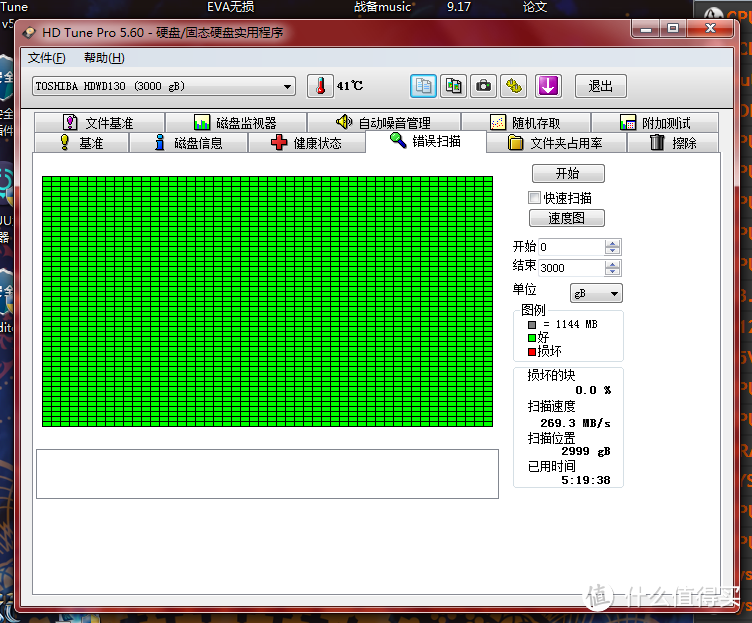This screenshot has width=752, height=623.
Task: Copy screenshot to clipboard icon
Action: (x=453, y=86)
